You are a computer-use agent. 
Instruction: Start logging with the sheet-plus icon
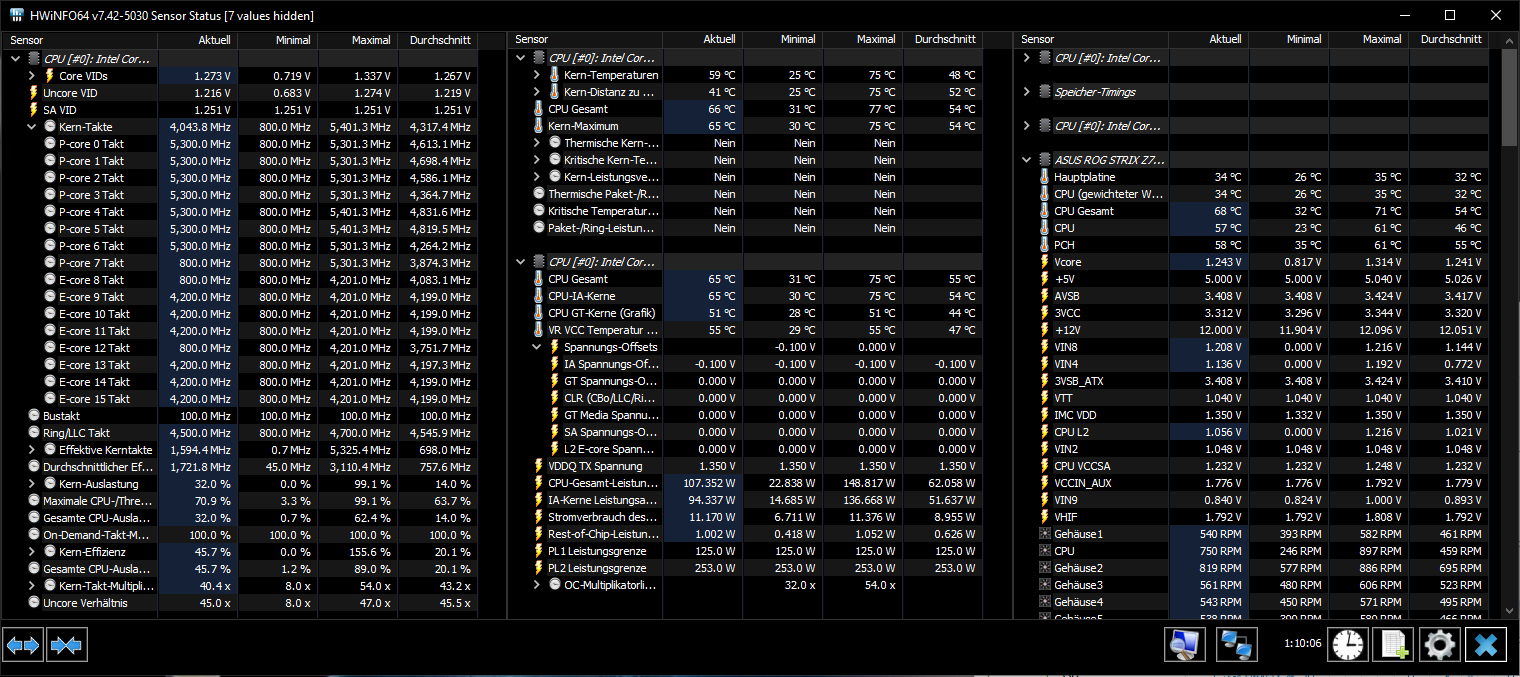[x=1393, y=645]
